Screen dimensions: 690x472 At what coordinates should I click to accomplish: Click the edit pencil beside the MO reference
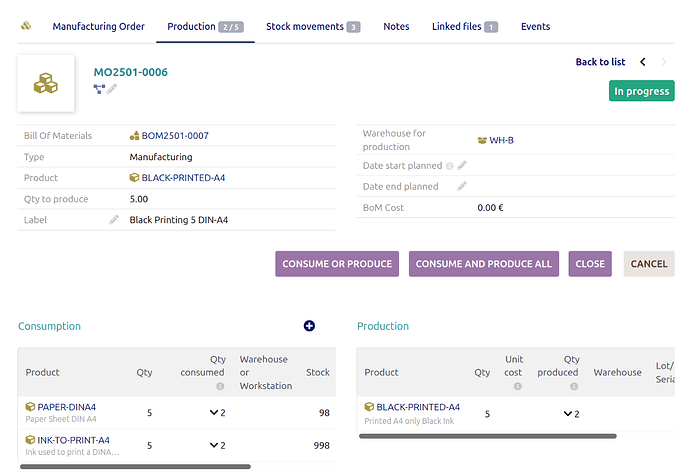[x=113, y=89]
